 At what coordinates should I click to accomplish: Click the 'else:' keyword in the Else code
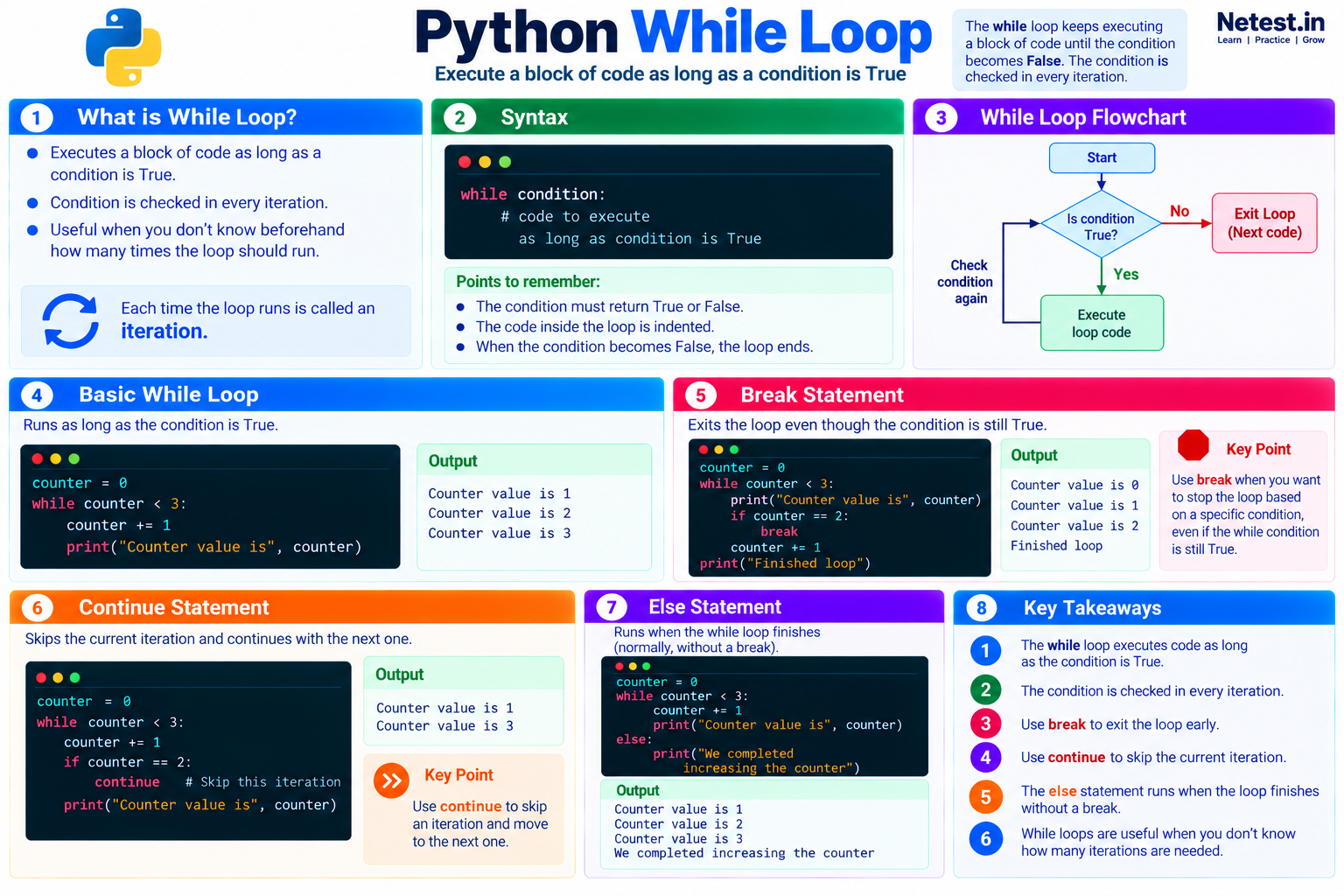point(633,739)
